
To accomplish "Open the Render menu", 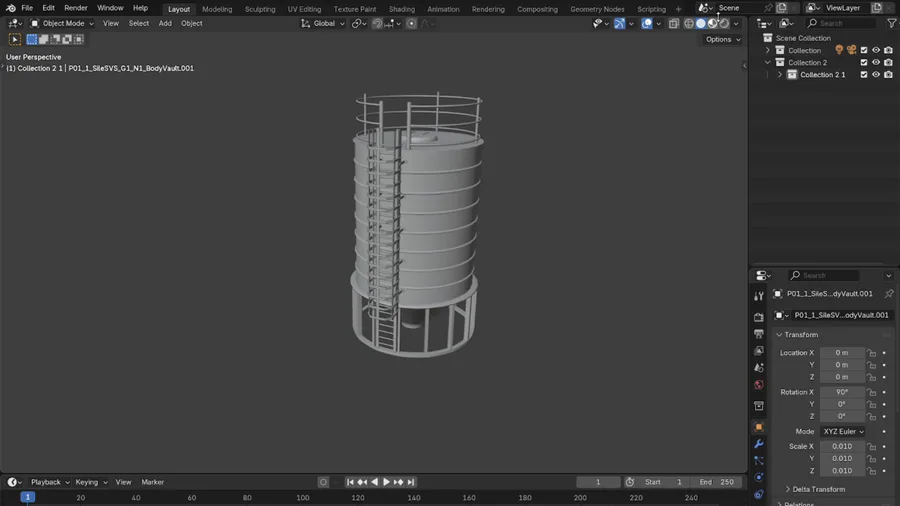I will point(76,8).
